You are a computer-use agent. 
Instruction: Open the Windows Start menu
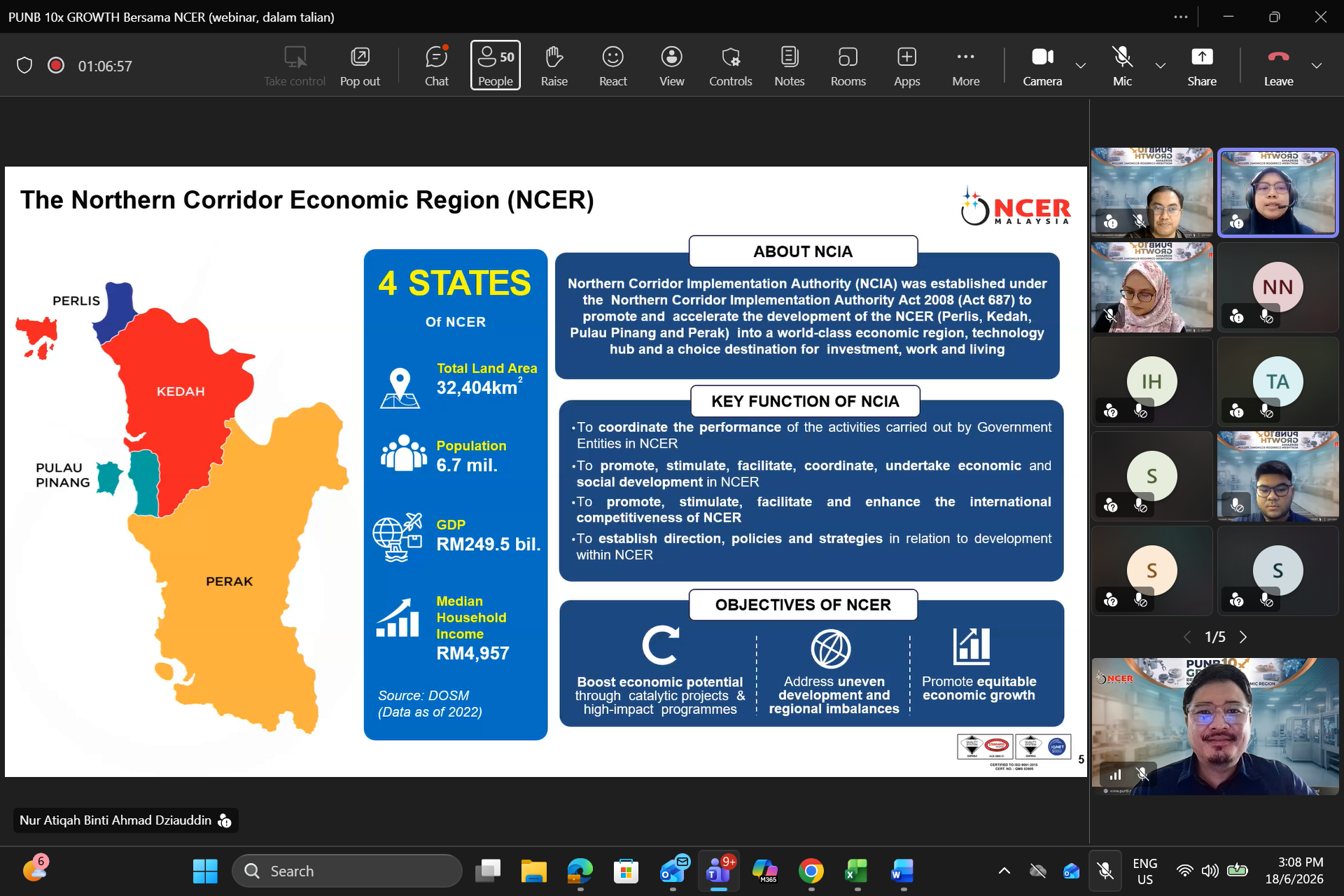205,871
